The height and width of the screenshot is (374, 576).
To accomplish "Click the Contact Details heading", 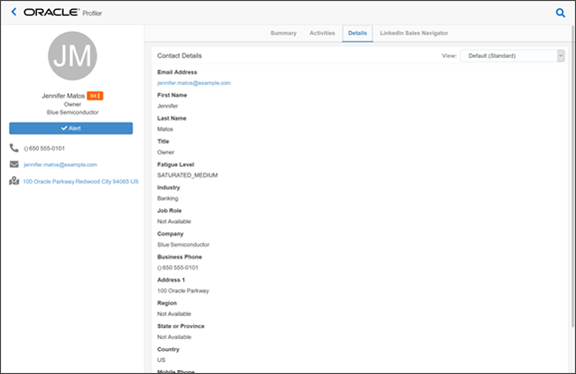I will 179,56.
